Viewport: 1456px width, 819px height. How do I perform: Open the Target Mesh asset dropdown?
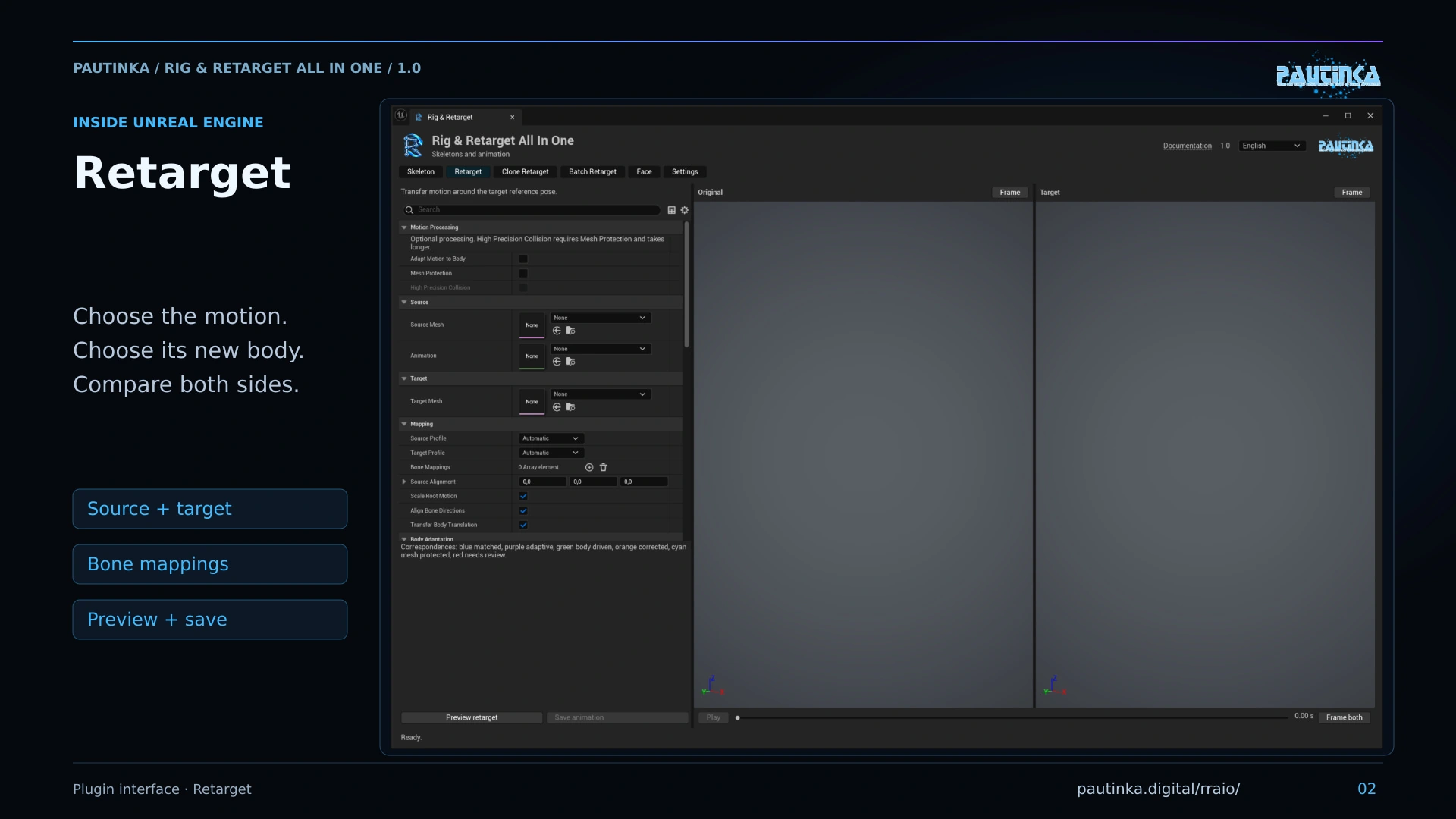(x=600, y=394)
